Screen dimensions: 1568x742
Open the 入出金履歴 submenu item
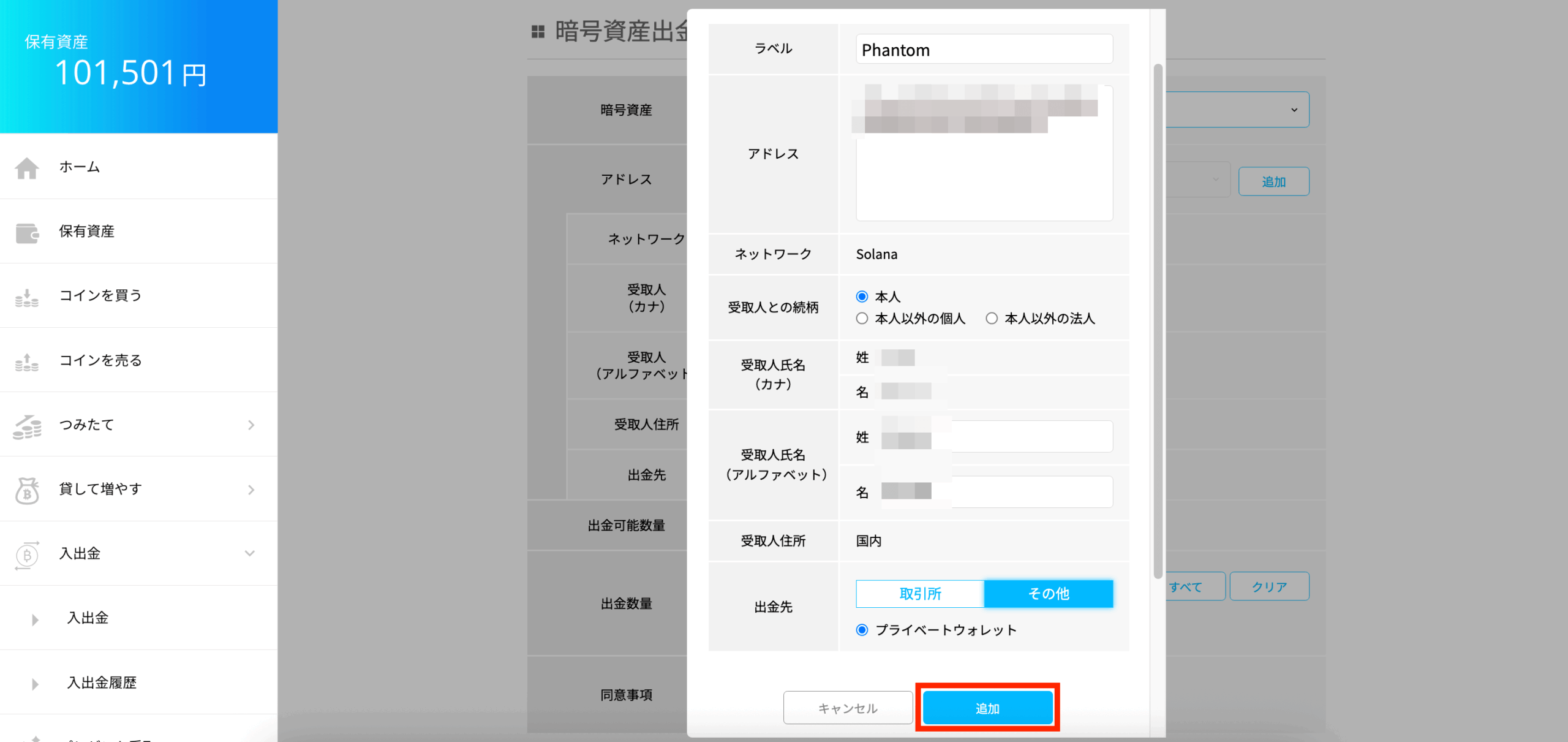(102, 683)
